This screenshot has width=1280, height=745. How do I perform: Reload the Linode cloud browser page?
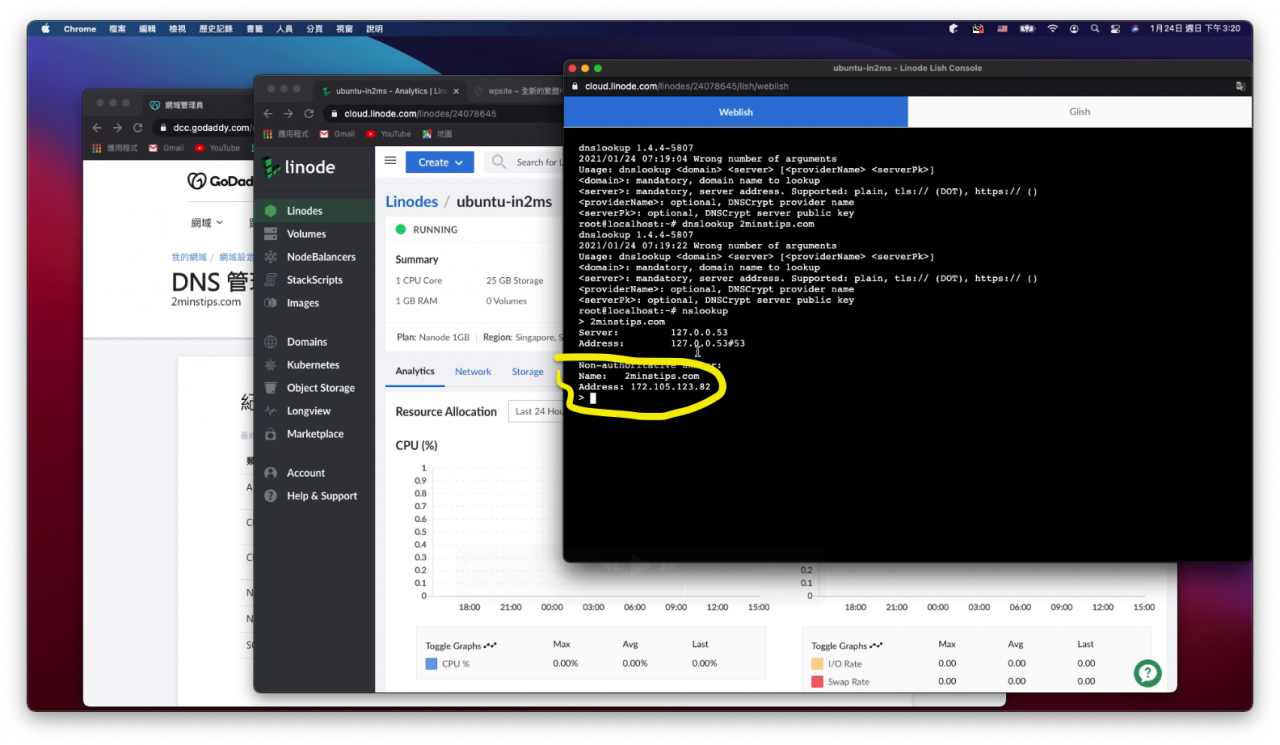pos(309,114)
